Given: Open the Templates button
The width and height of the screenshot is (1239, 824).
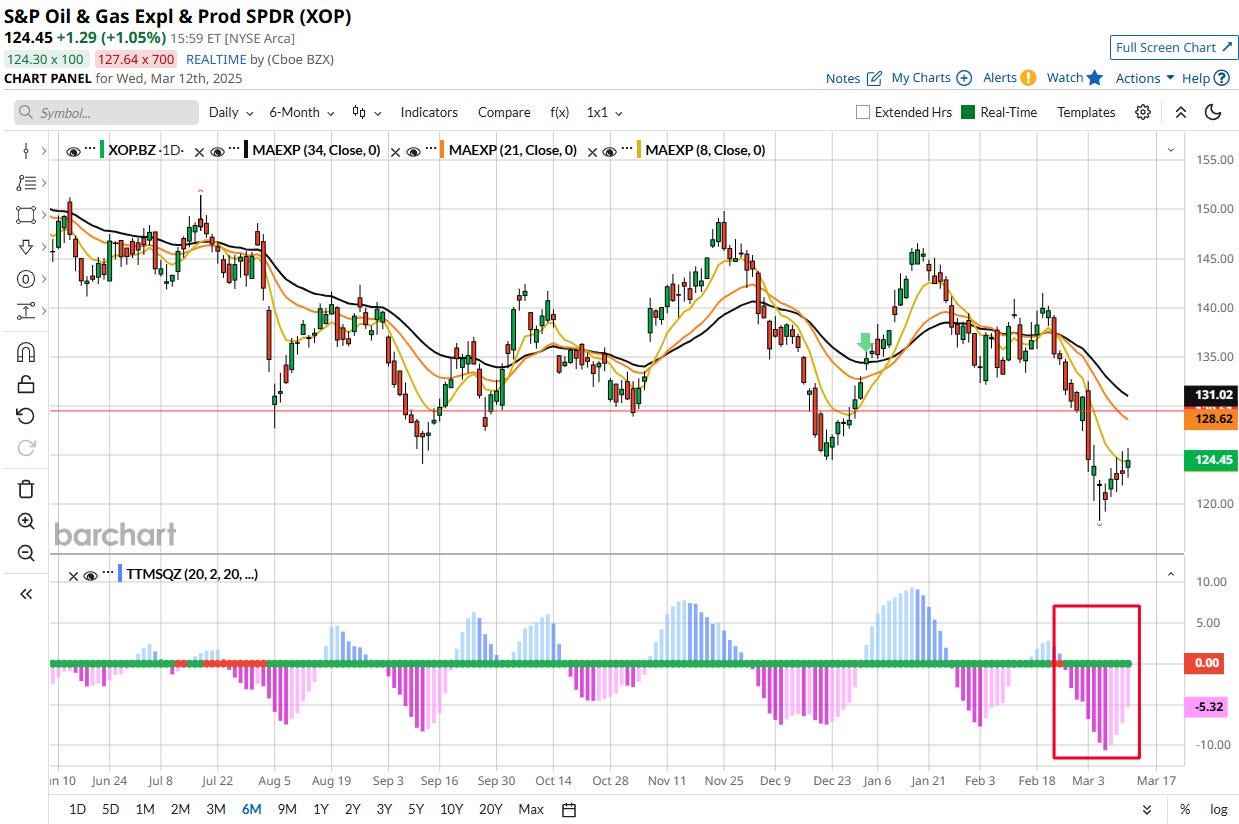Looking at the screenshot, I should click(1086, 112).
